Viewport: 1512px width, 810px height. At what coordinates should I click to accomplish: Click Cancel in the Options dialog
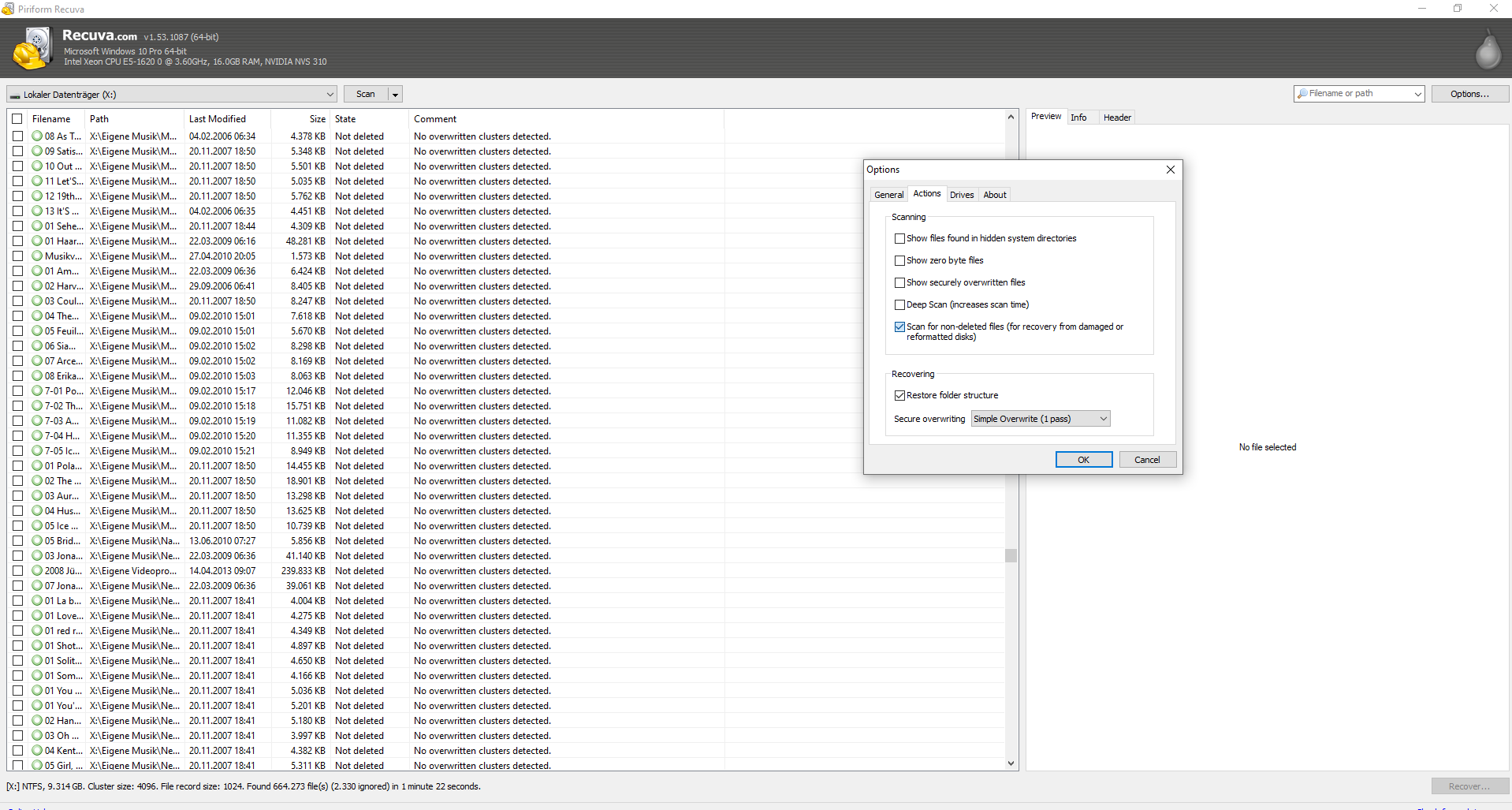(x=1147, y=460)
